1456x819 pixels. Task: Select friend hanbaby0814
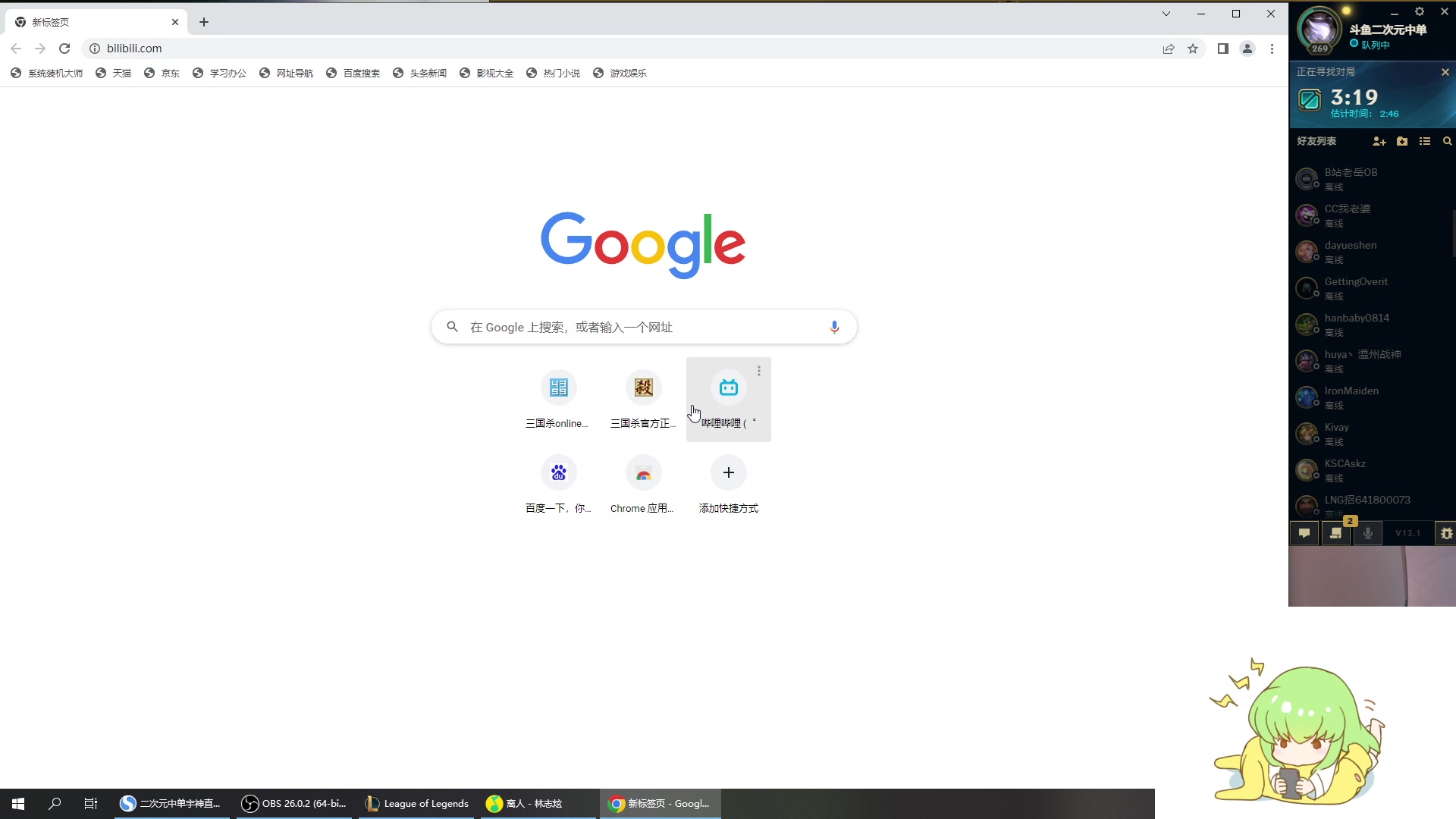pos(1371,325)
